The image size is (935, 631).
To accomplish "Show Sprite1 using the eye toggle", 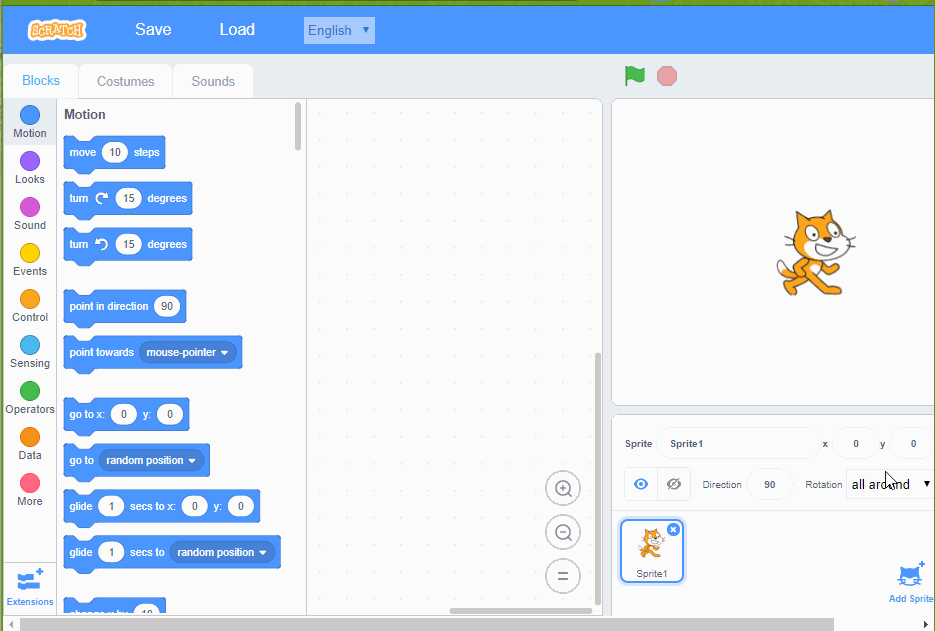I will coord(640,483).
